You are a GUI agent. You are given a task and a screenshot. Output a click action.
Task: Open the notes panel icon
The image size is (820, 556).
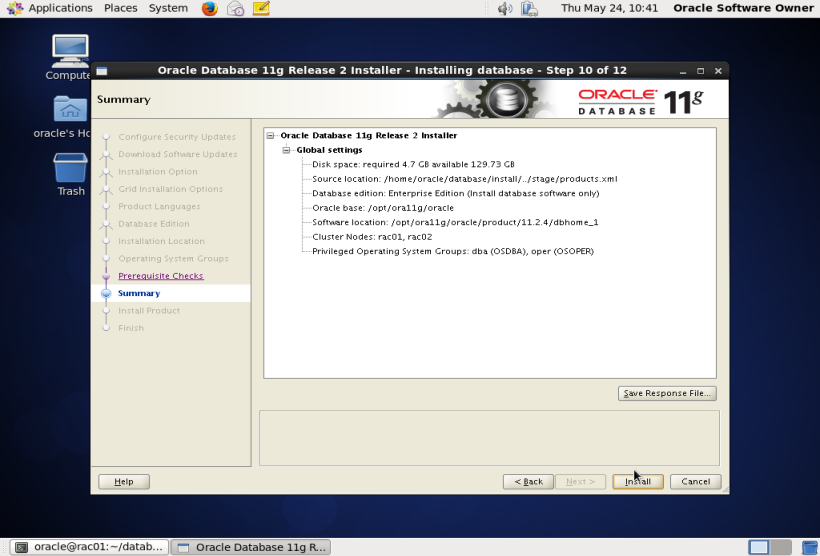coord(261,8)
